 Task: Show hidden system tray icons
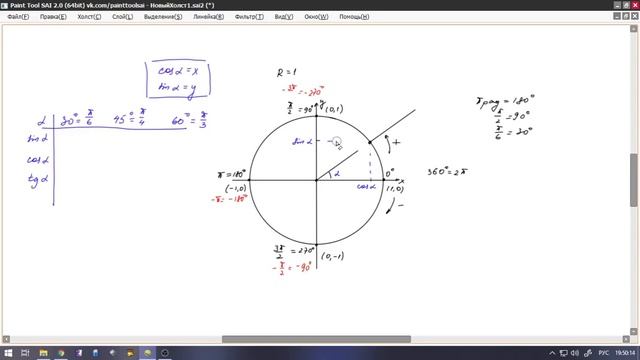[552, 353]
